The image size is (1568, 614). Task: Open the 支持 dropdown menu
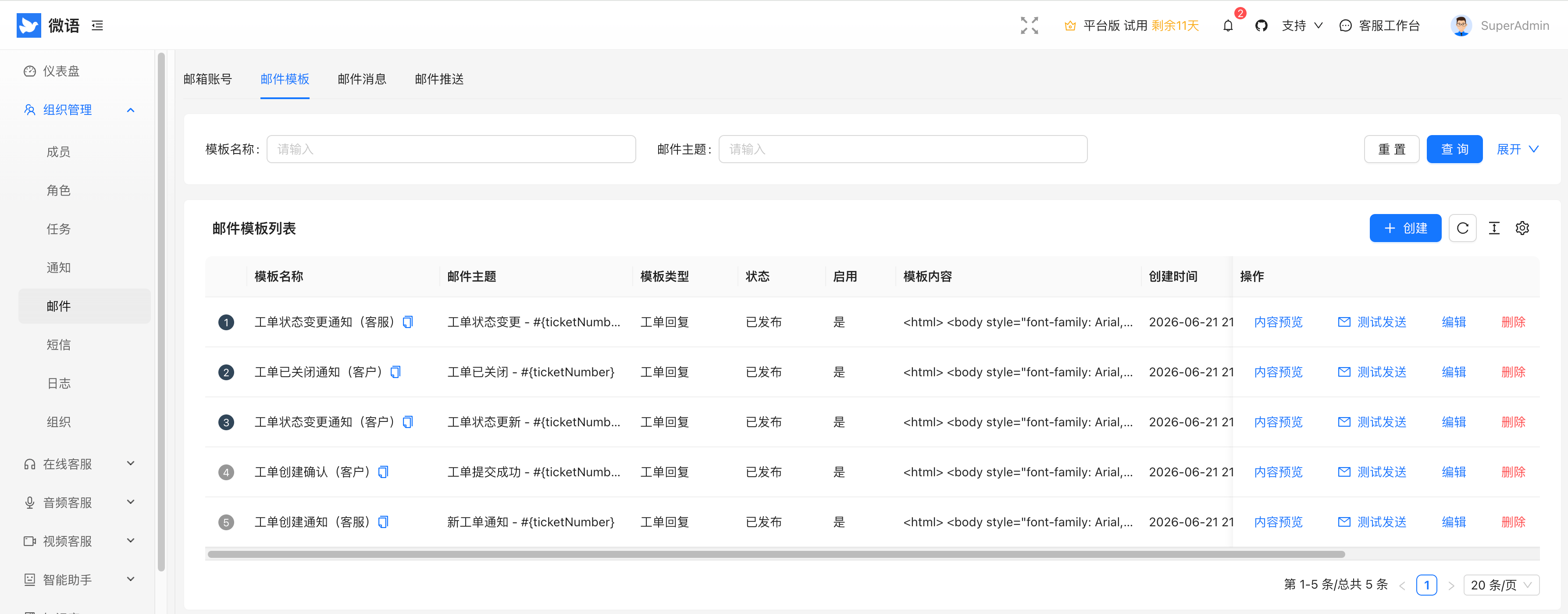[x=1302, y=25]
